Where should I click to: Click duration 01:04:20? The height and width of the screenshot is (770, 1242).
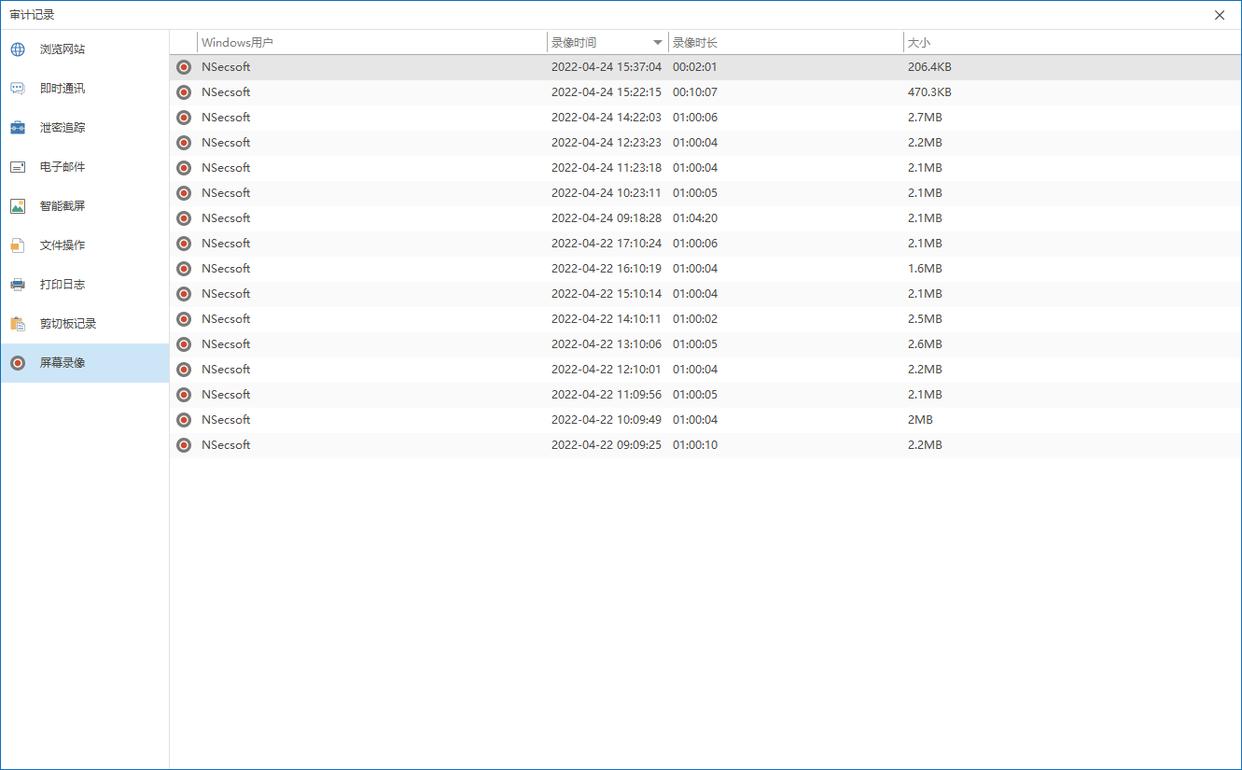coord(695,218)
